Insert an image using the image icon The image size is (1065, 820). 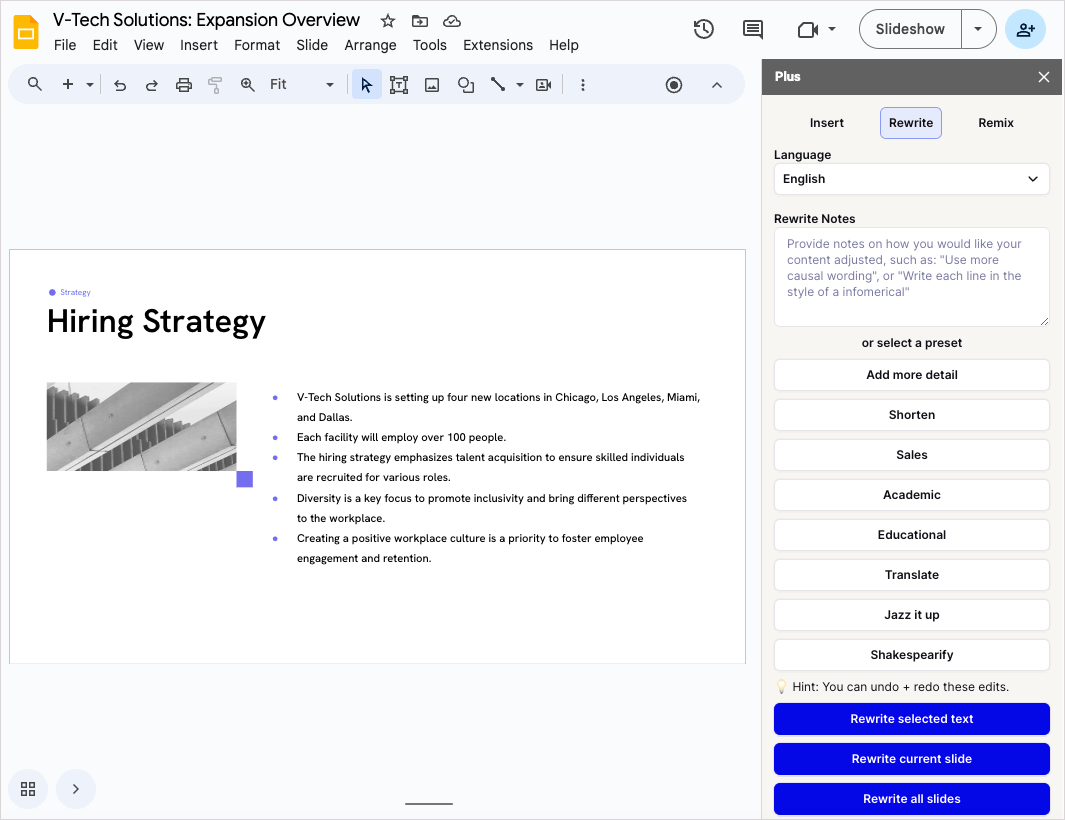point(432,85)
